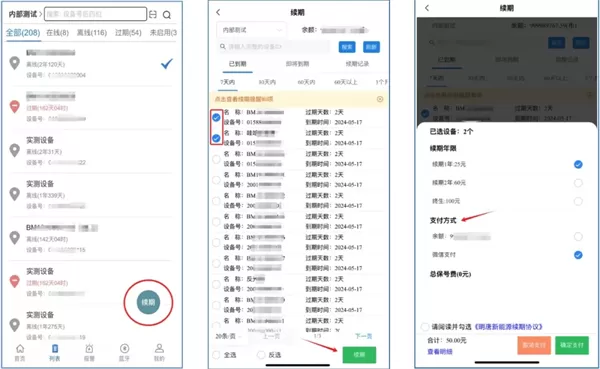Tap the blue 刷新 refresh button
The height and width of the screenshot is (369, 600).
pyautogui.click(x=371, y=47)
